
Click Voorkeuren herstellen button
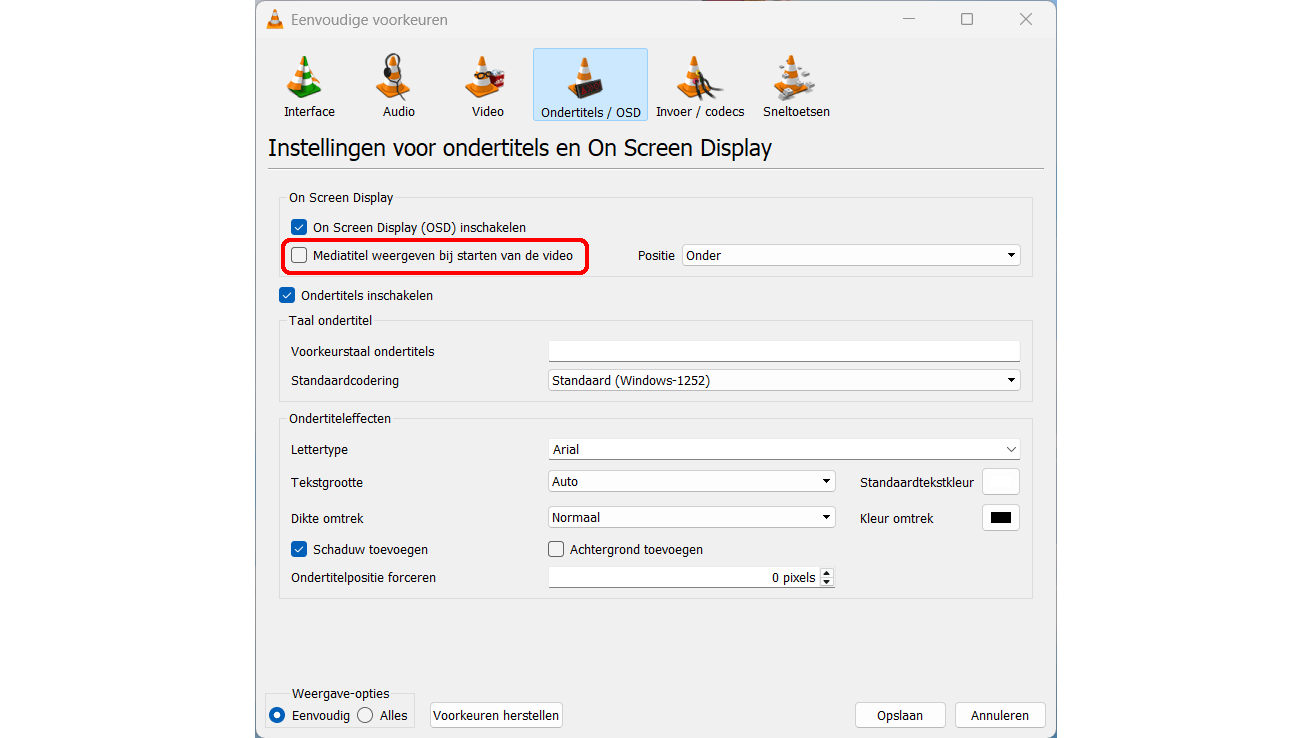(x=497, y=715)
